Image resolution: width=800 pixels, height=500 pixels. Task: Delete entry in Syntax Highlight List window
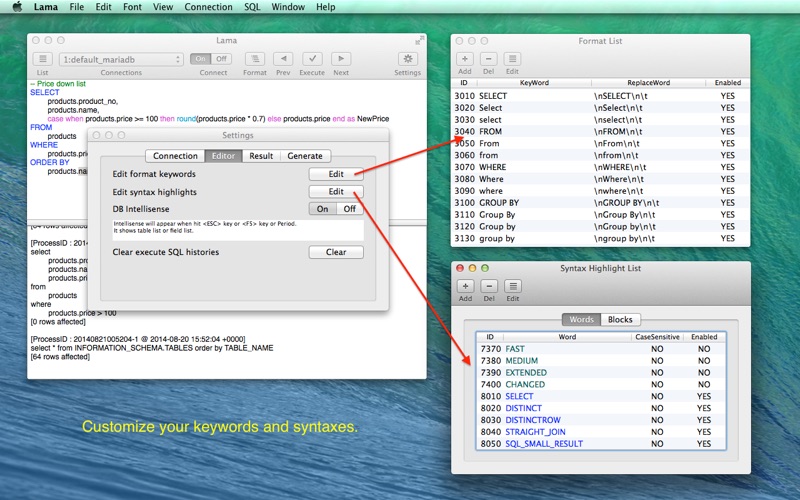489,286
